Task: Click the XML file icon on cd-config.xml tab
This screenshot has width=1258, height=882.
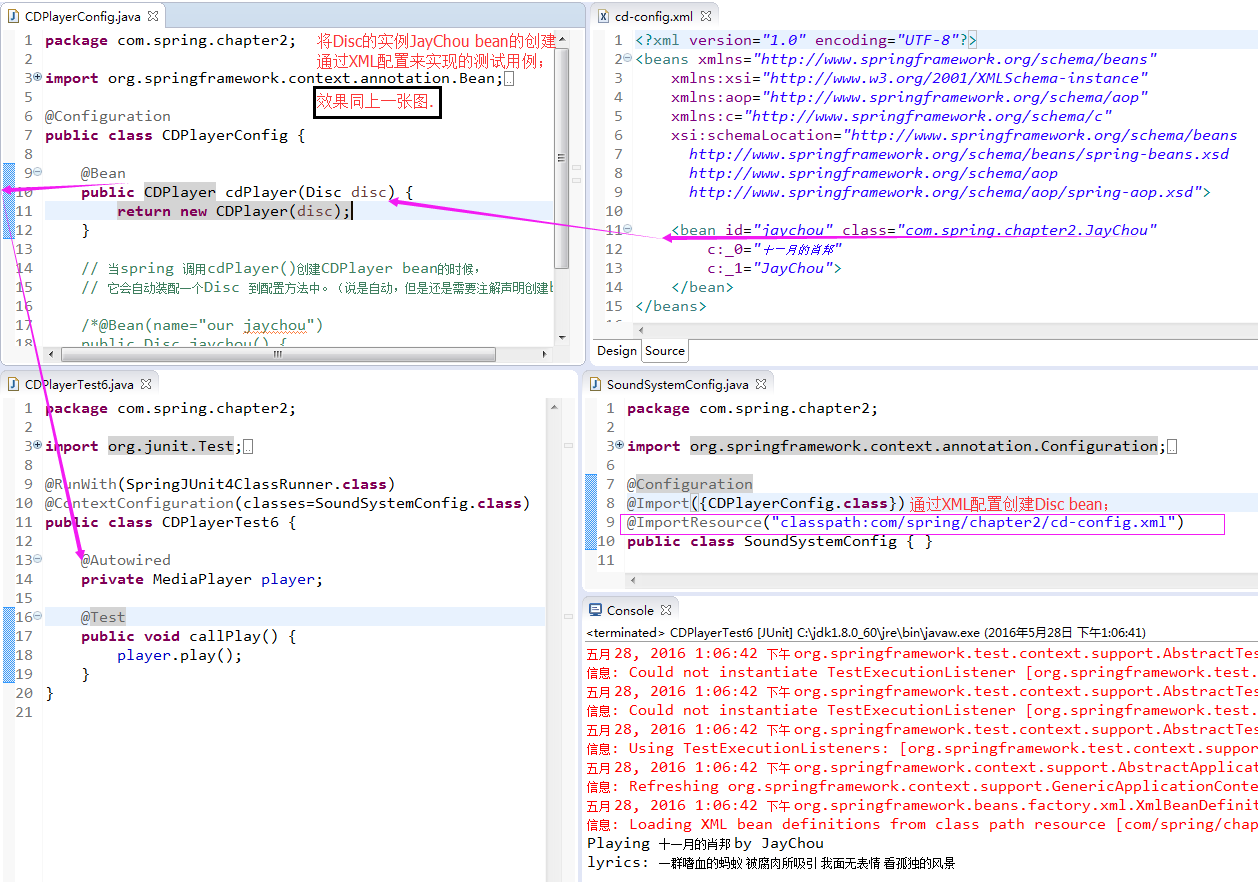Action: (603, 16)
